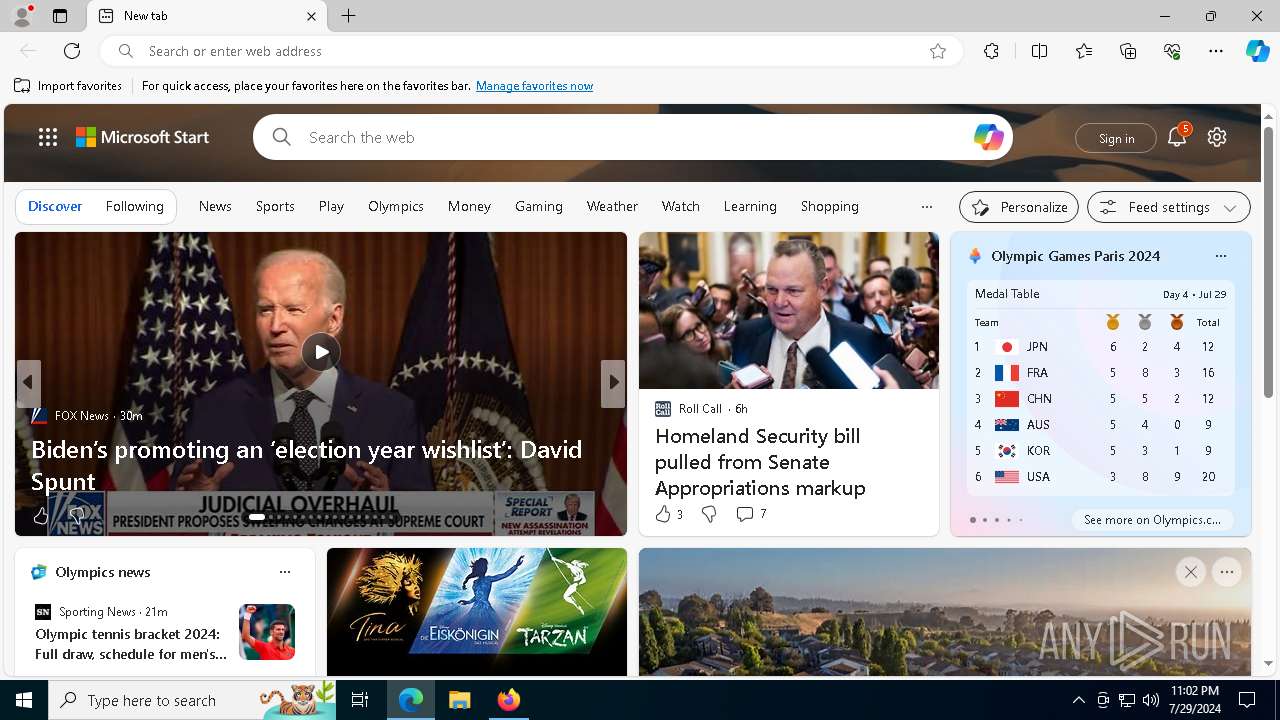Open Windows Start menu

coord(24,700)
